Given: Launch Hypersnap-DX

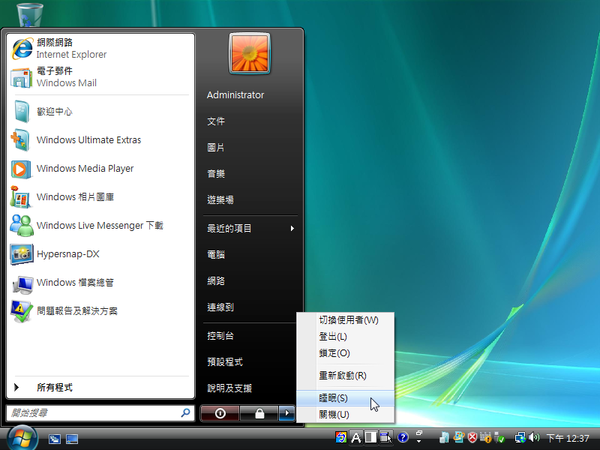Looking at the screenshot, I should click(100, 254).
